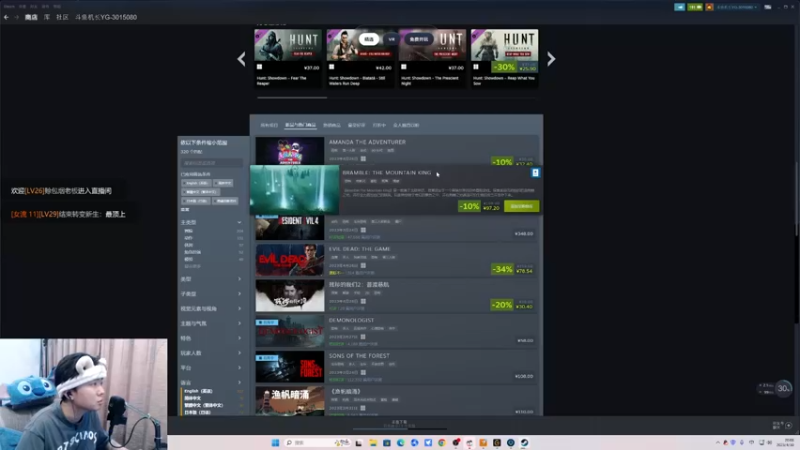Click the green button in Steam top-right corner

tap(694, 7)
